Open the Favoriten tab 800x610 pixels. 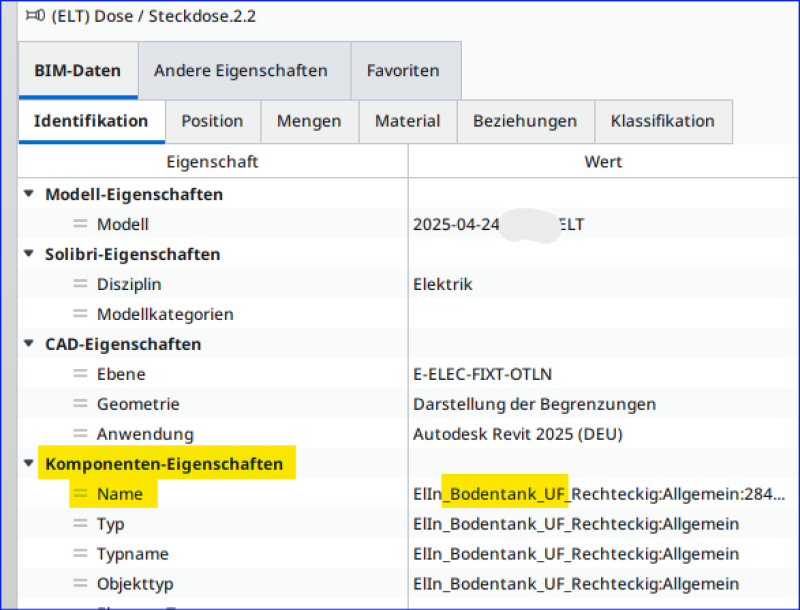tap(403, 71)
